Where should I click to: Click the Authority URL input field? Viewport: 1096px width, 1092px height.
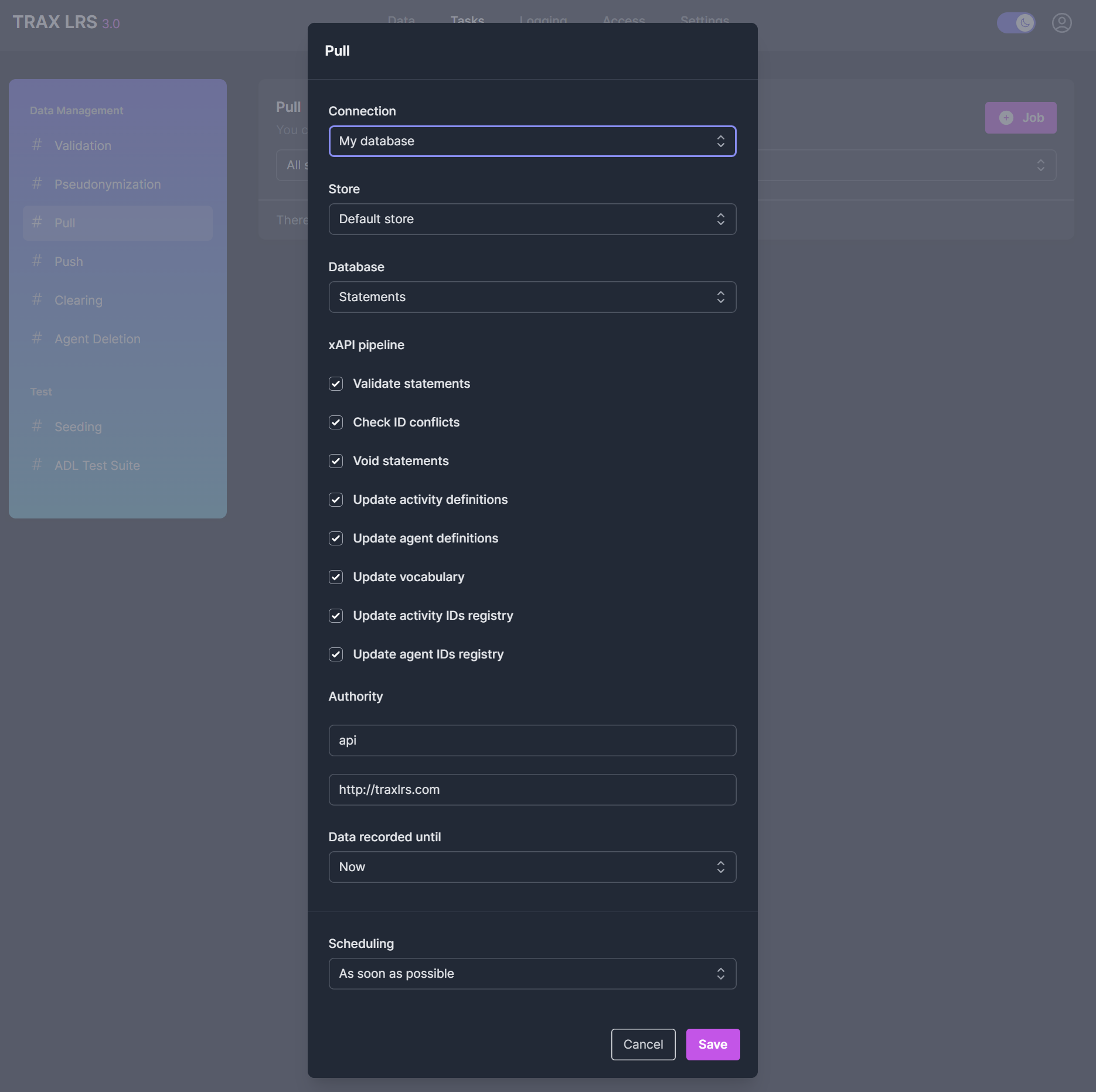(532, 790)
